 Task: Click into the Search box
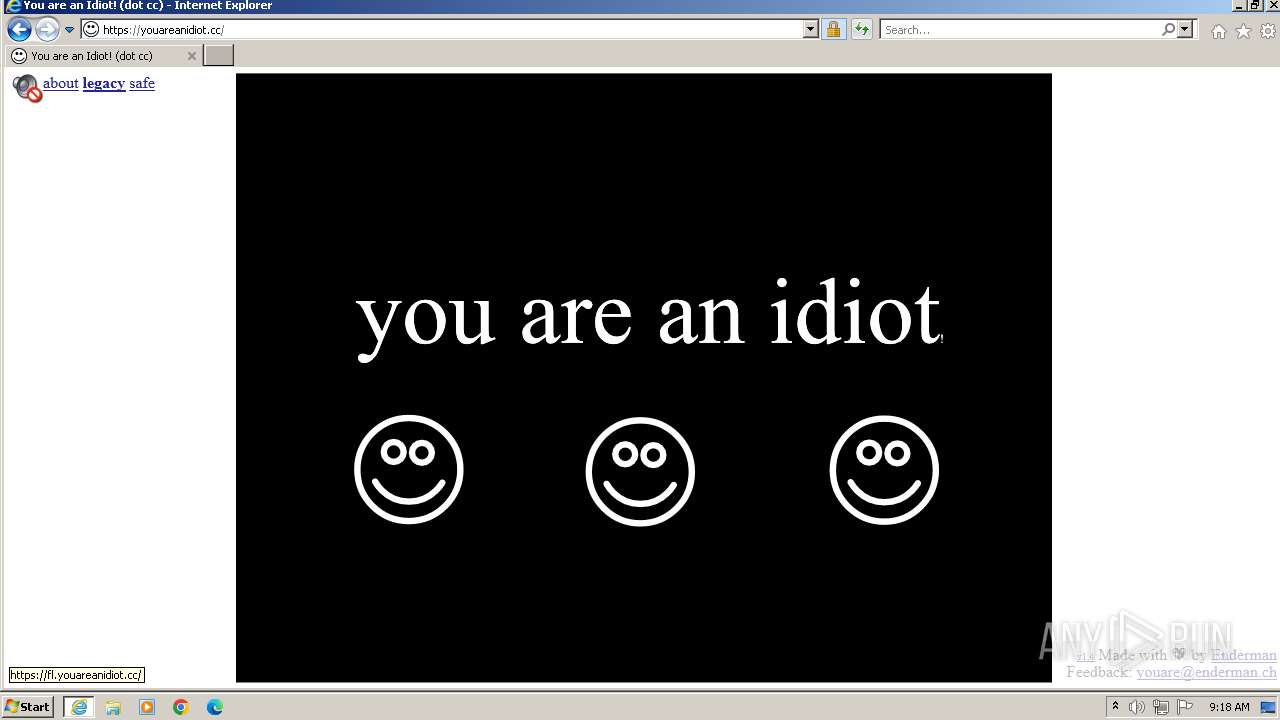[1020, 30]
